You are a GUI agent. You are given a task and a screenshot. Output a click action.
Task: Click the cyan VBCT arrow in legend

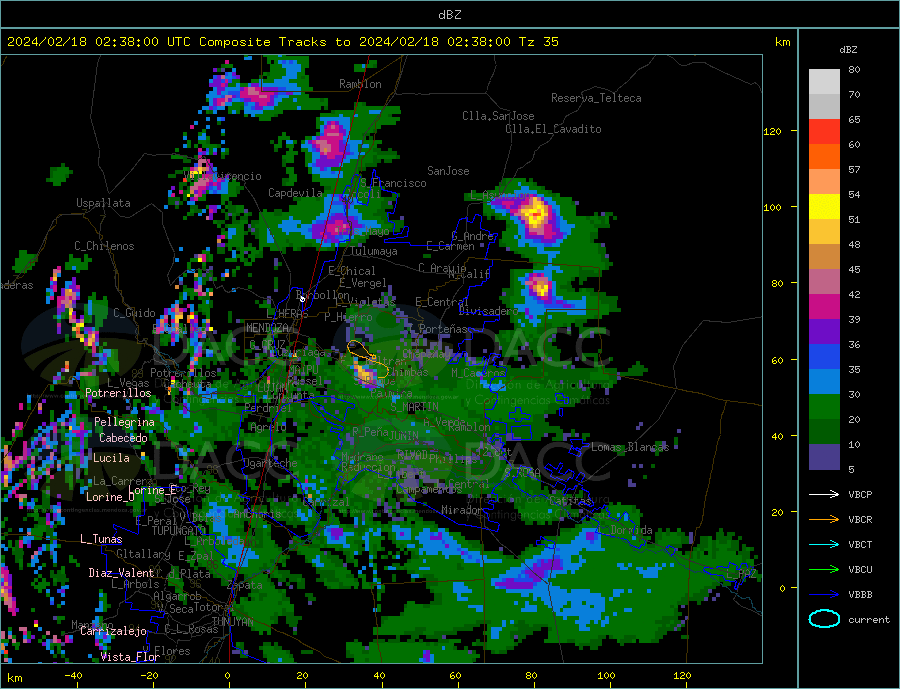(x=824, y=544)
